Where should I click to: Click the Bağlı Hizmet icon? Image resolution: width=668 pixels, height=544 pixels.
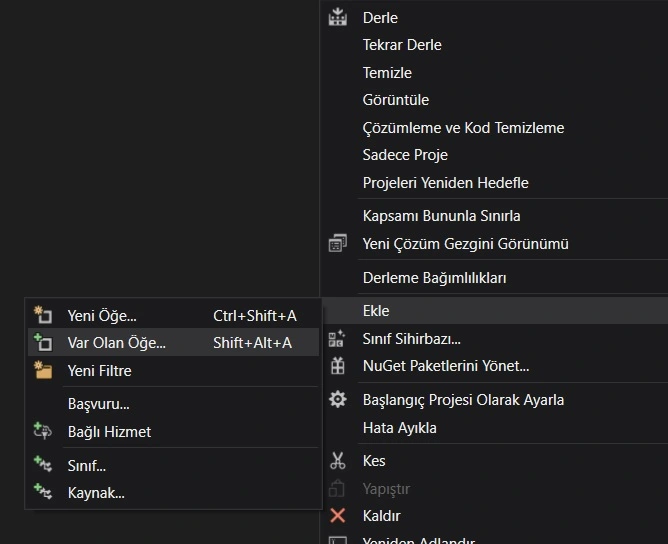(42, 432)
